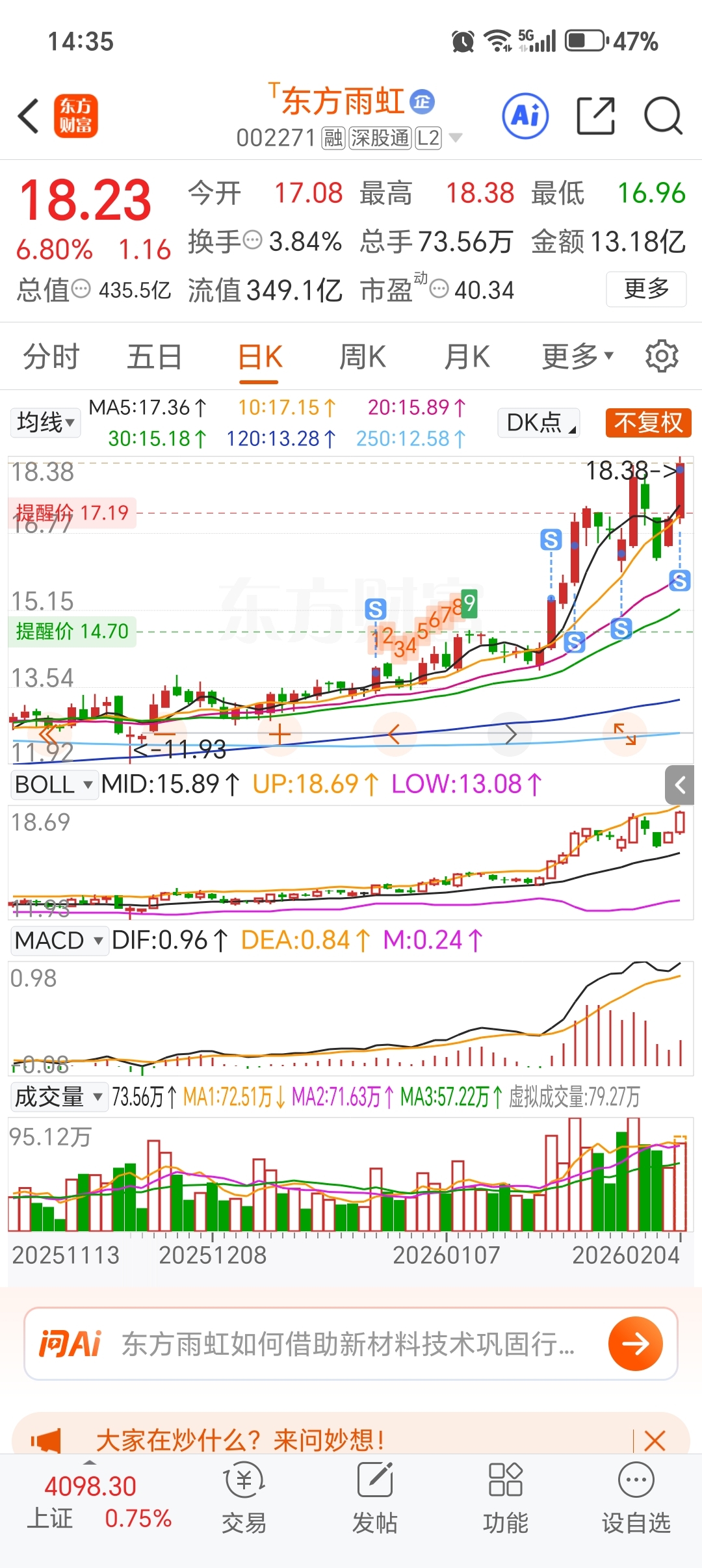Tap the stock code 002271
Viewport: 702px width, 1568px height.
(x=276, y=138)
